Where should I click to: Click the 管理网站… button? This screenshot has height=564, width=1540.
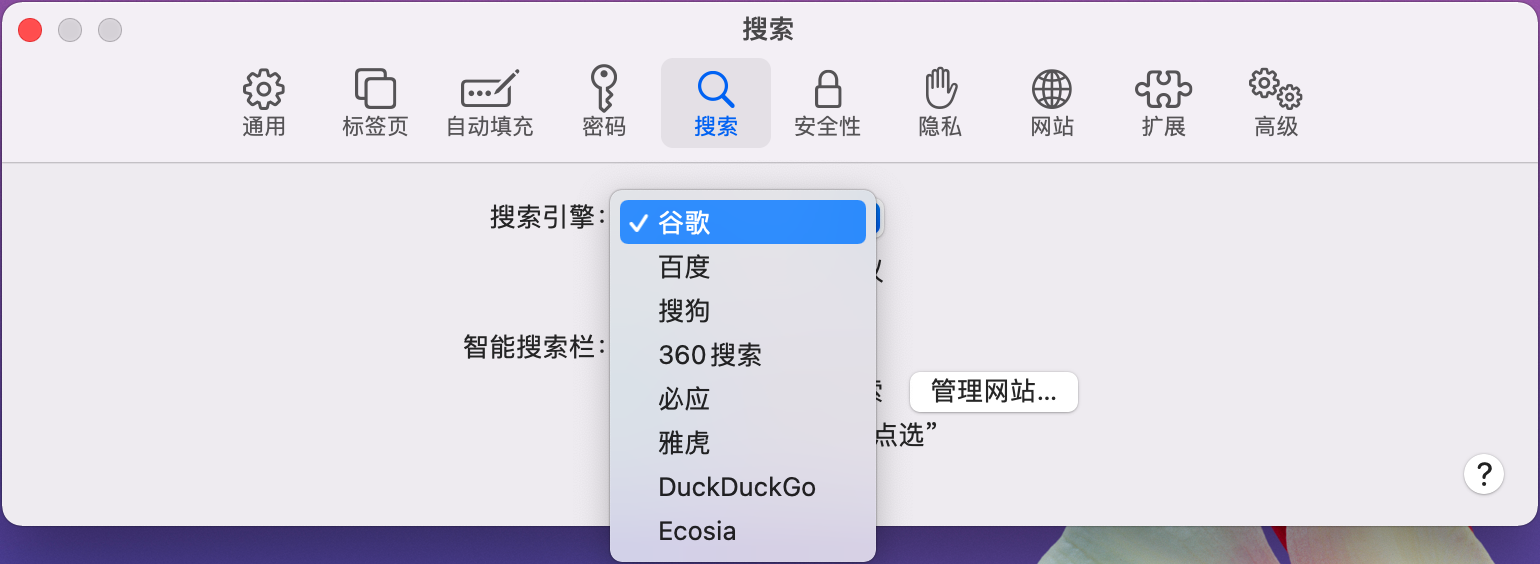click(x=994, y=391)
